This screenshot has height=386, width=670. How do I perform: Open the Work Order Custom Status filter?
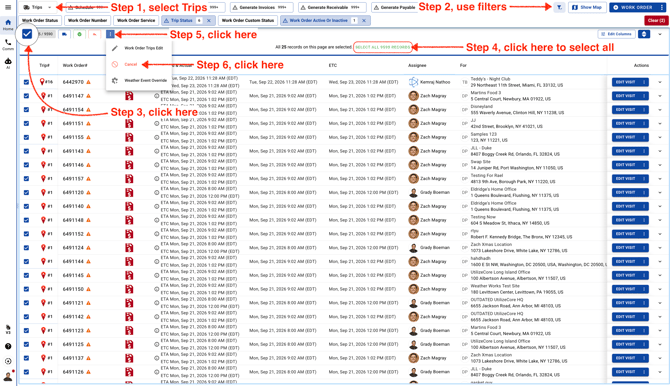pos(247,21)
